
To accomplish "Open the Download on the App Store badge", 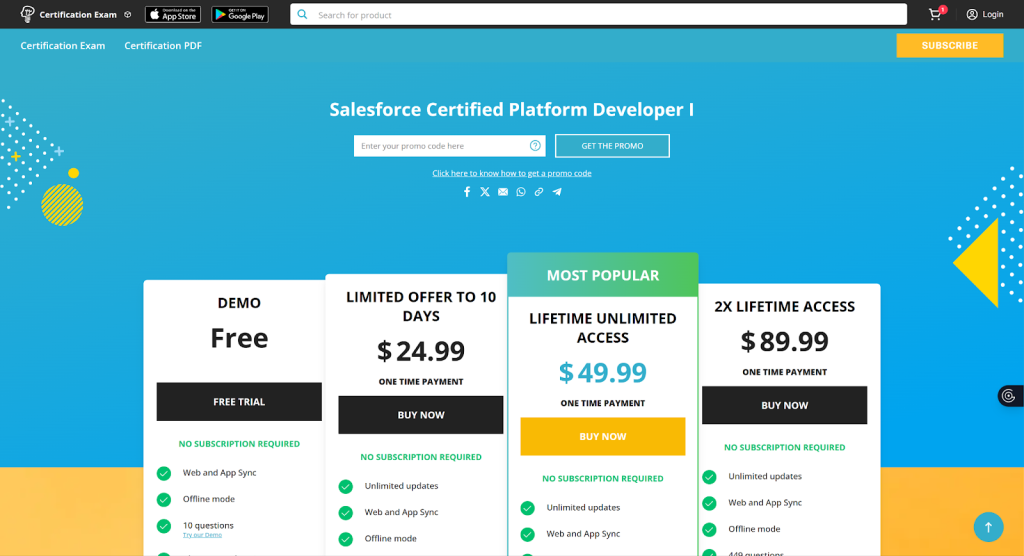I will [173, 14].
